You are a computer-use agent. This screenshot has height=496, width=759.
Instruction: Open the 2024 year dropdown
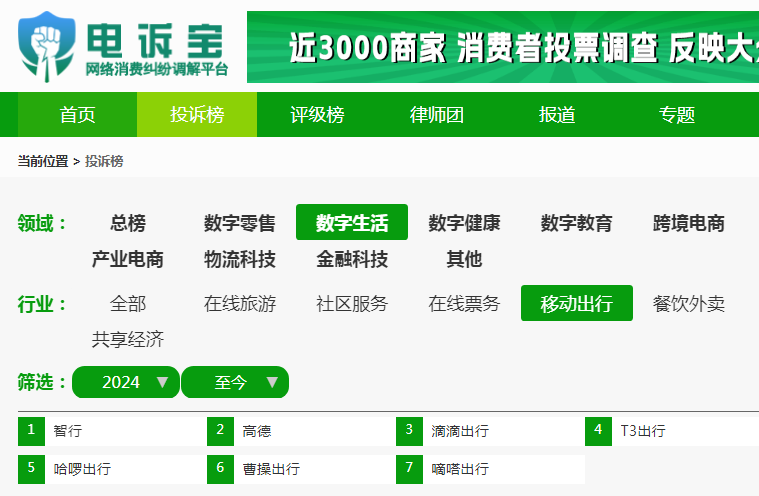pyautogui.click(x=126, y=382)
